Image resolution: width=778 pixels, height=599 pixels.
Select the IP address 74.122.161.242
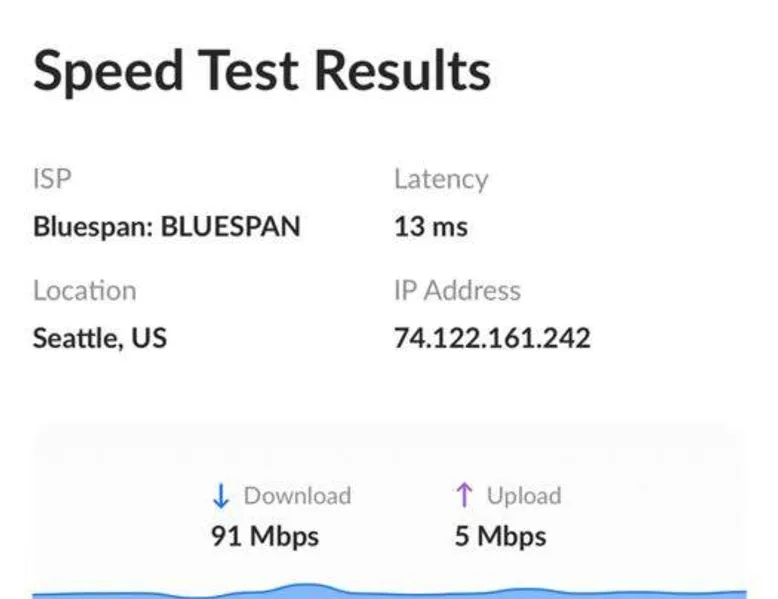click(x=492, y=338)
